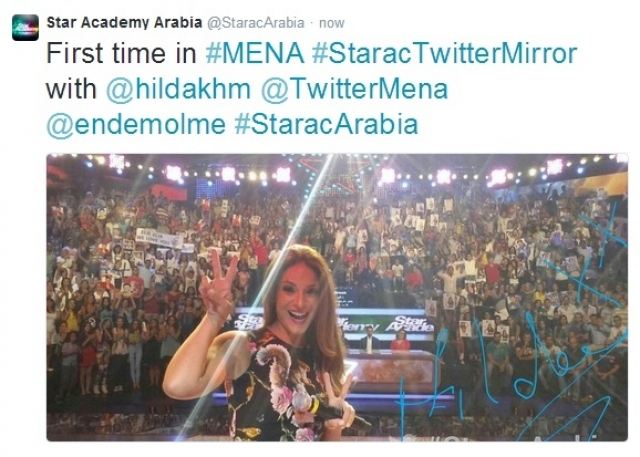Visit the @TwitterMena mention
640x457 pixels.
coord(354,89)
